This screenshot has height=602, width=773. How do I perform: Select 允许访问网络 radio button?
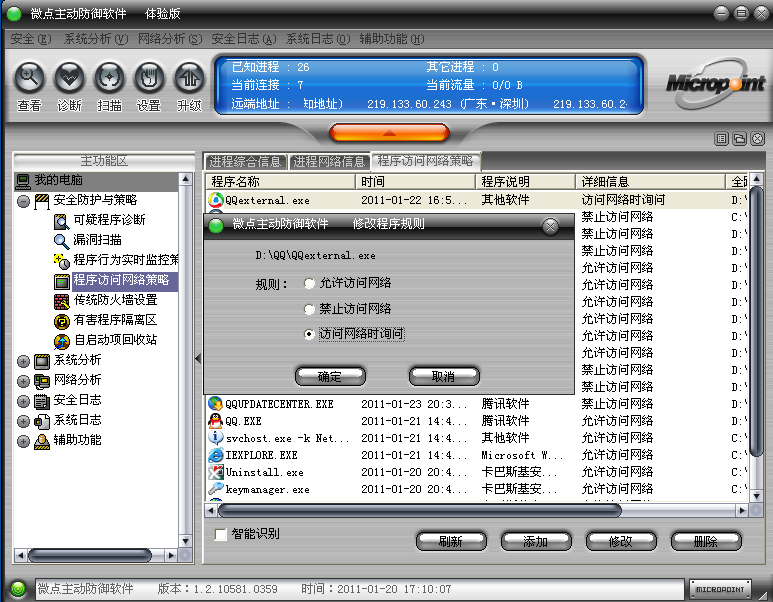pos(309,283)
